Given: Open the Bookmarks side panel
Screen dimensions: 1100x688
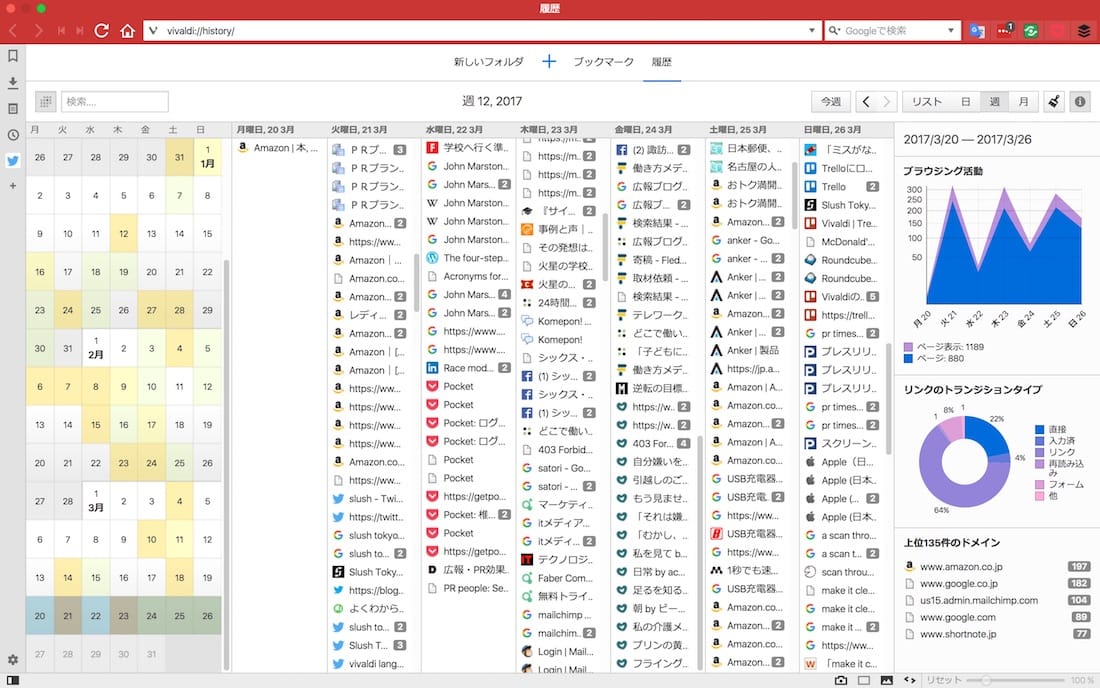Looking at the screenshot, I should 13,56.
